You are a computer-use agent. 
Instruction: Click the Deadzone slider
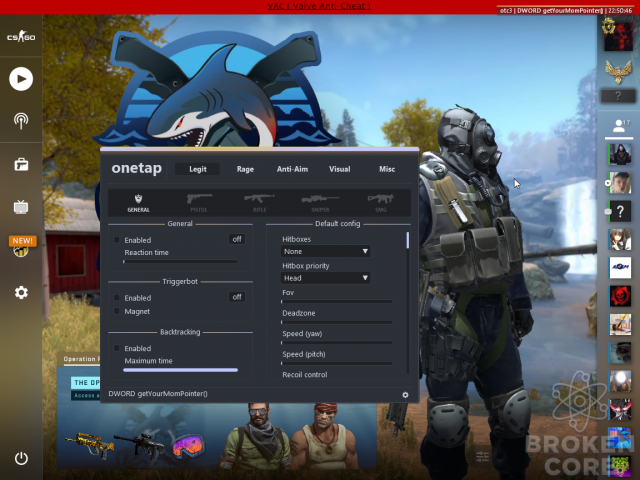pyautogui.click(x=337, y=322)
